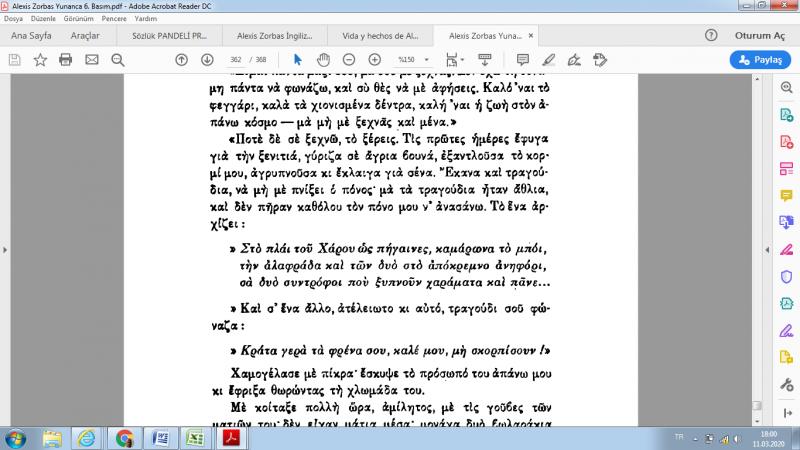Viewport: 800px width, 450px height.
Task: Choose the Selection arrow tool
Action: point(297,60)
